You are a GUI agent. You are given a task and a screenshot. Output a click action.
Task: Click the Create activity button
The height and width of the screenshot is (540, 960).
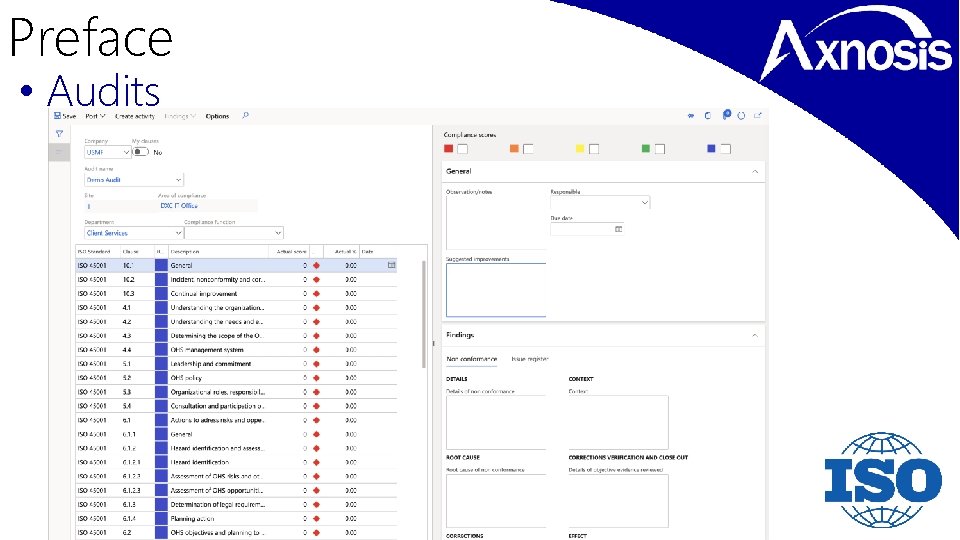coord(135,116)
